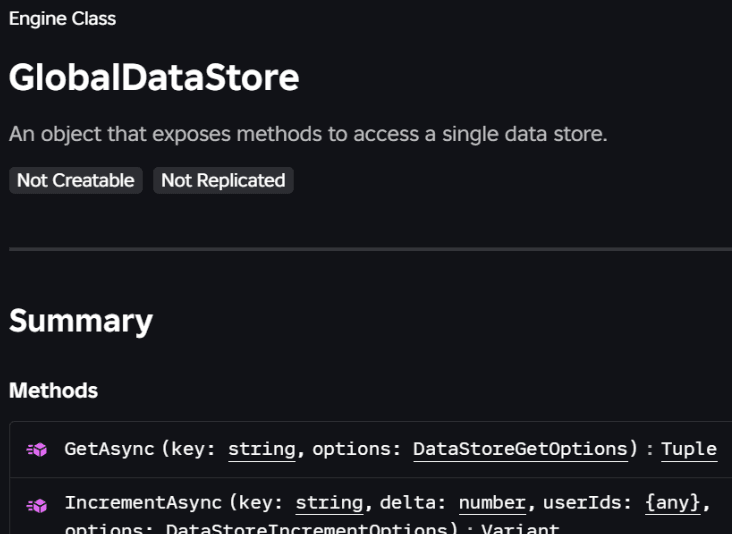Open the Tuple return type link
The height and width of the screenshot is (534, 732).
tap(689, 450)
